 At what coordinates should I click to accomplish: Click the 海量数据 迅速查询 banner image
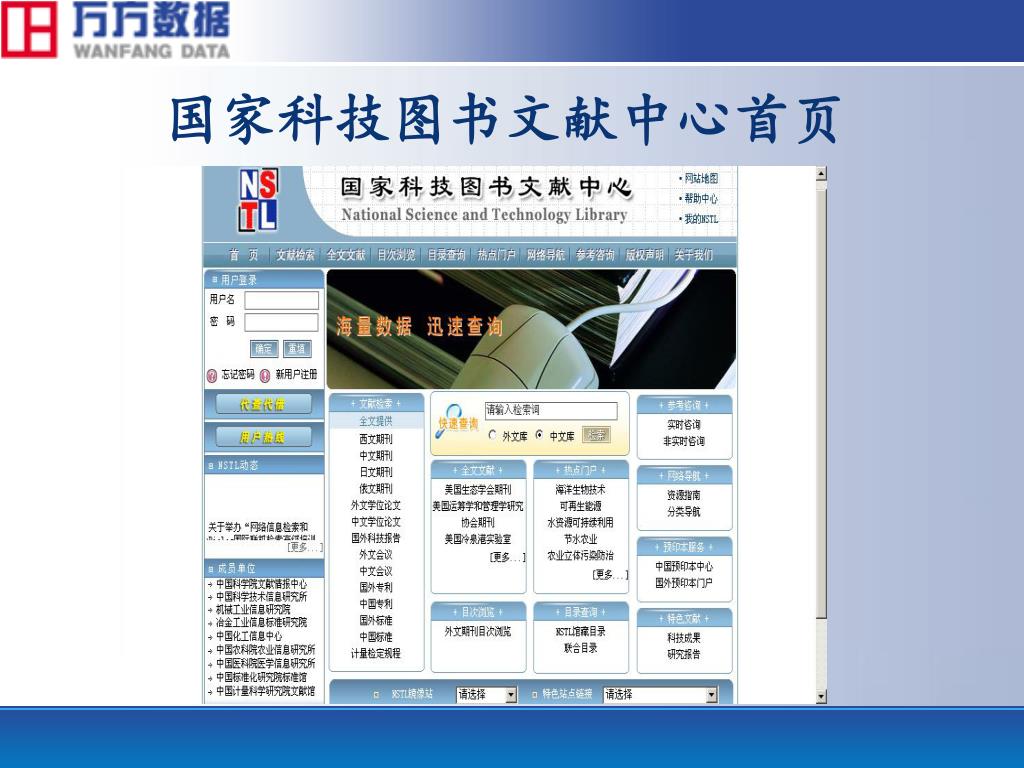coord(532,329)
